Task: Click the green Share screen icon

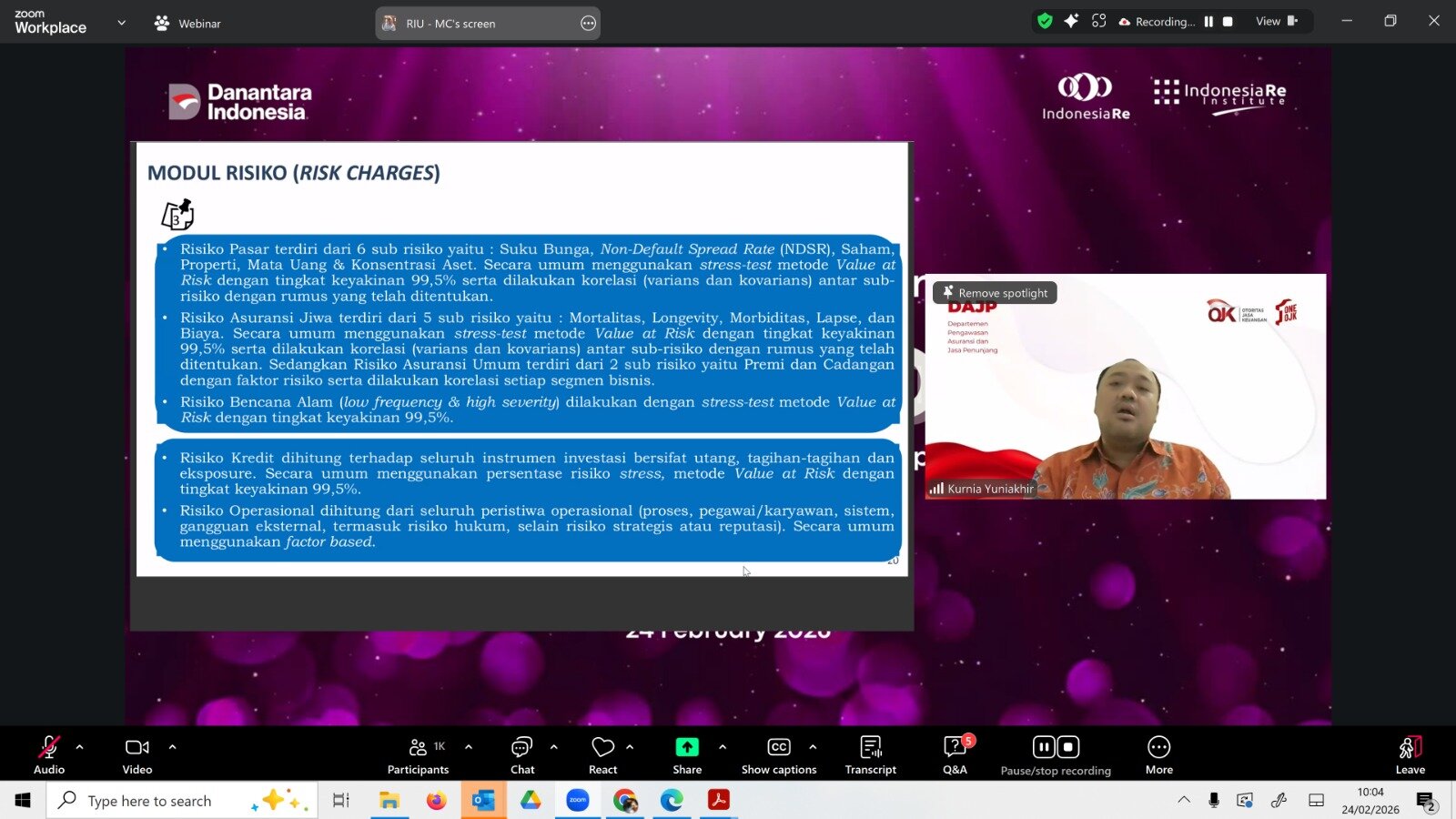Action: coord(687,747)
